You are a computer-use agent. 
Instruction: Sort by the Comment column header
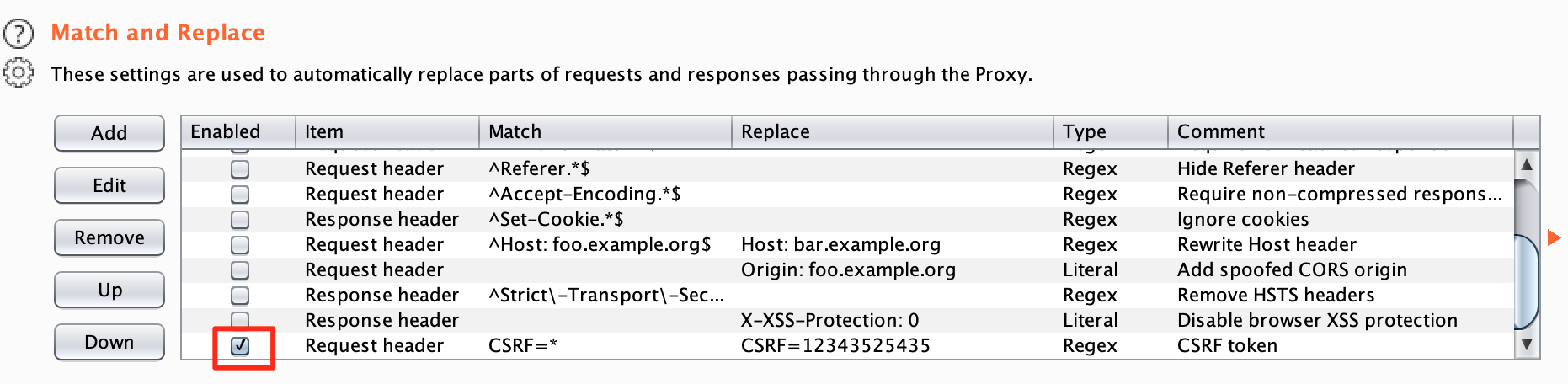[1339, 131]
